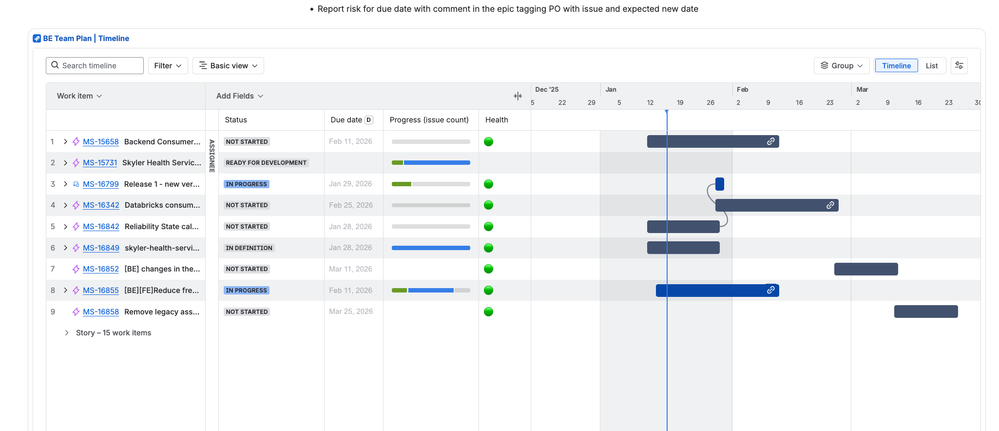The height and width of the screenshot is (431, 999).
Task: Expand row MS-16849 skyler-health-service
Action: click(65, 248)
